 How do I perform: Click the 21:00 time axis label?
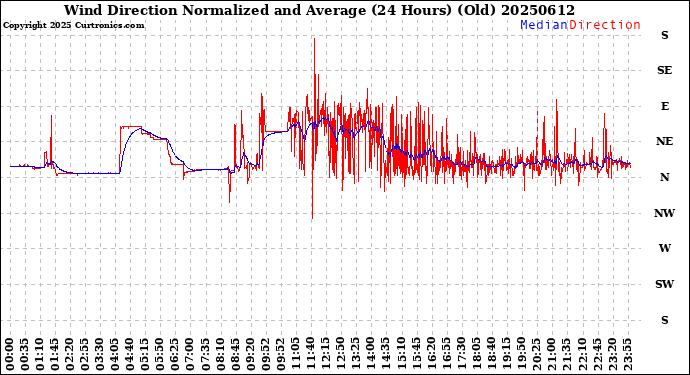(551, 354)
